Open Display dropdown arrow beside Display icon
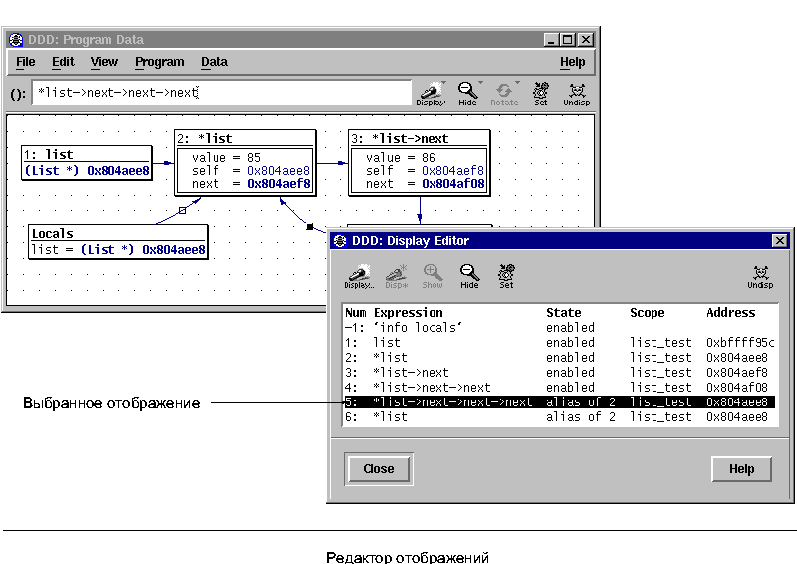The image size is (797, 564). tap(444, 83)
